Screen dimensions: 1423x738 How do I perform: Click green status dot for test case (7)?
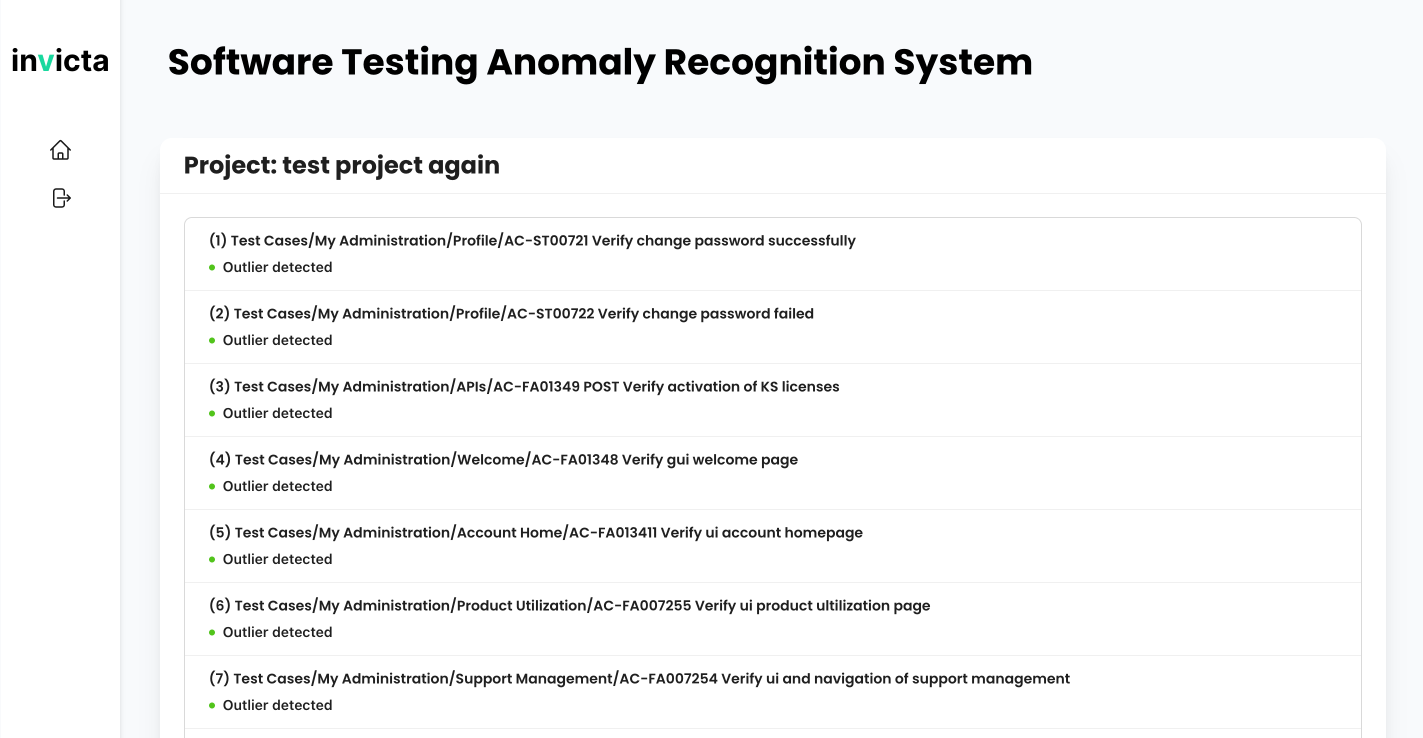[212, 706]
